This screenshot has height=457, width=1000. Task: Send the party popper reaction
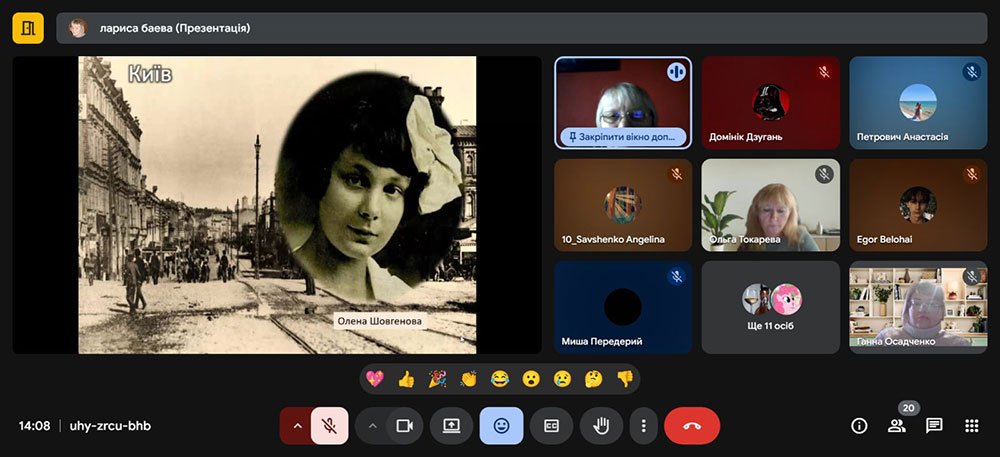point(437,379)
